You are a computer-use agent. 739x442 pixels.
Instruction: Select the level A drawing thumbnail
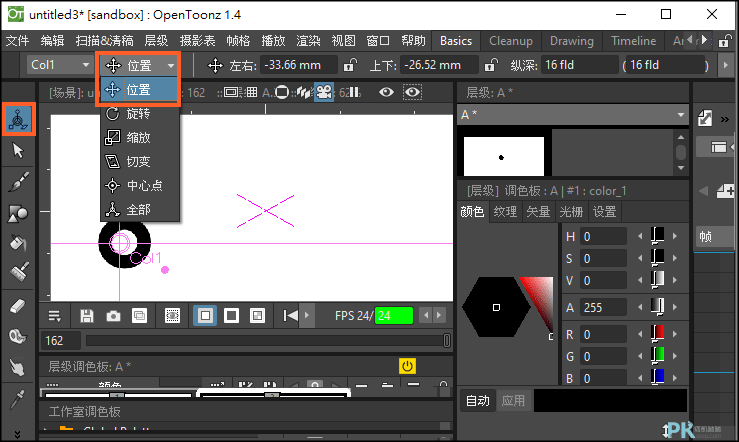pos(504,156)
